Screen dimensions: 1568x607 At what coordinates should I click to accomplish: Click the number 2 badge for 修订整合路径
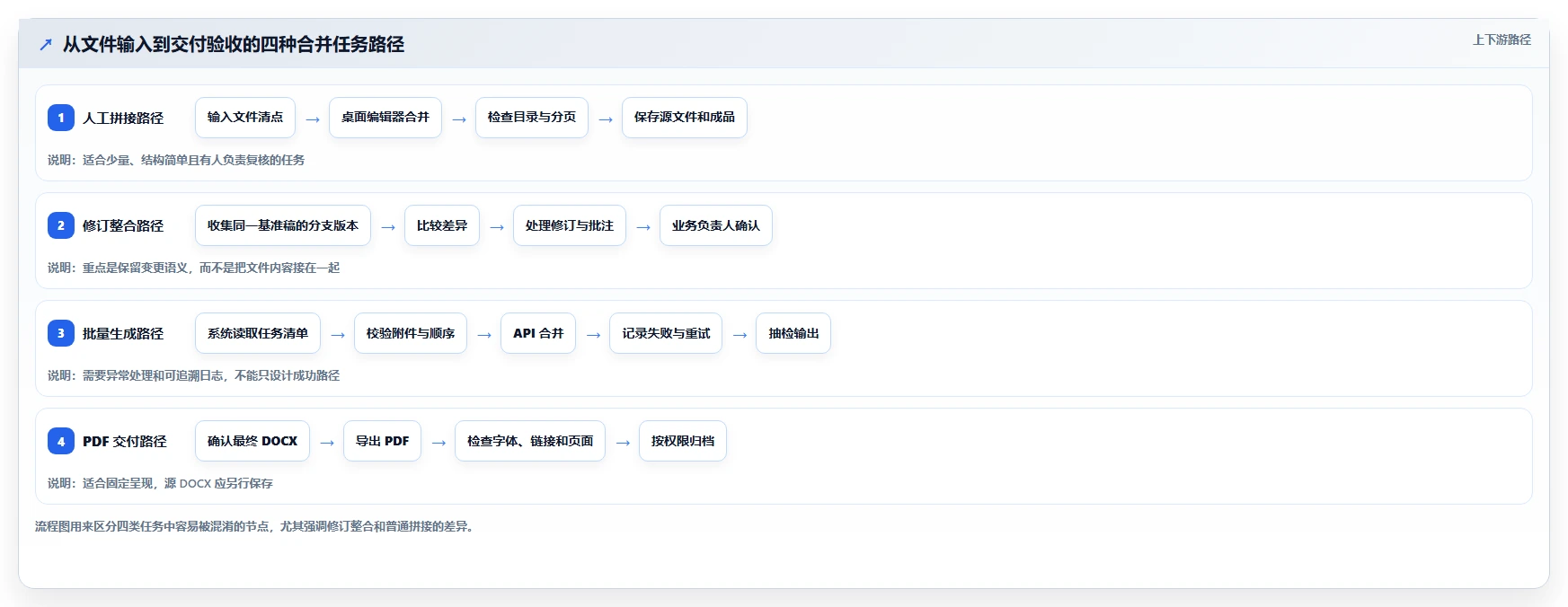point(61,225)
